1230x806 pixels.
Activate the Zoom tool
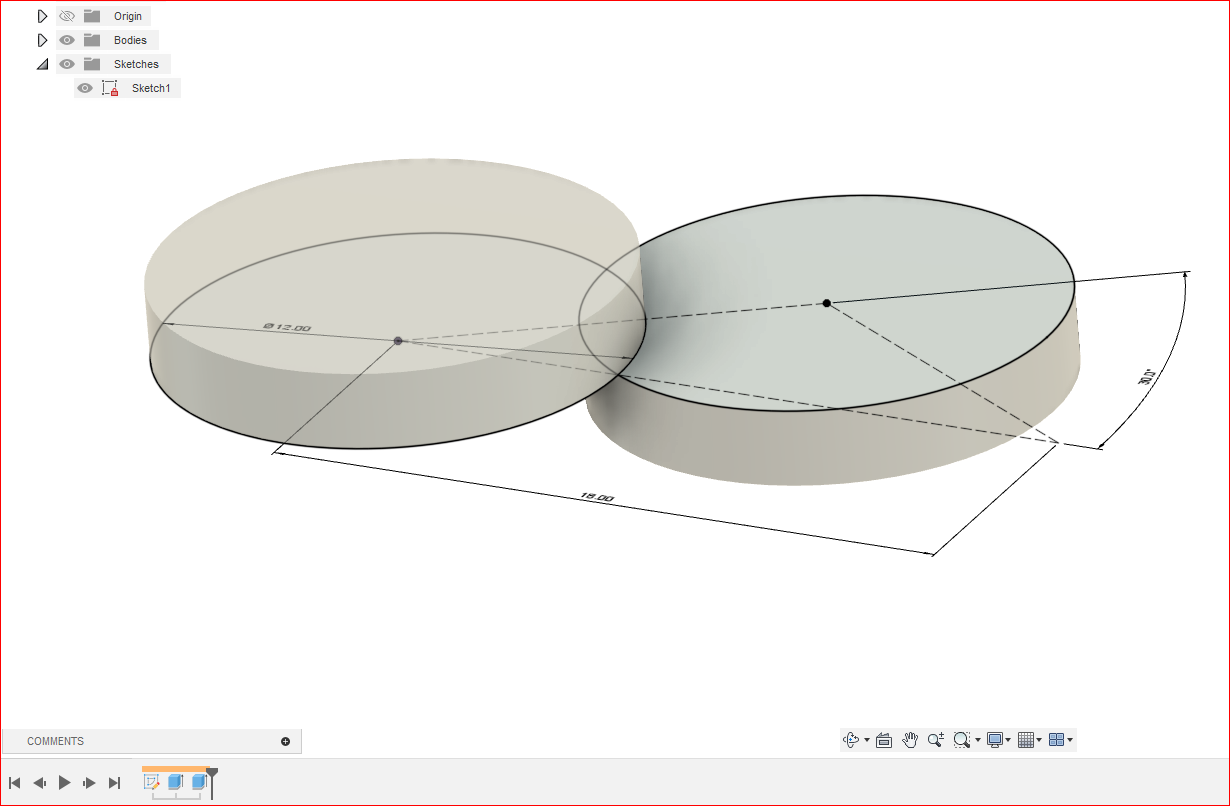point(935,740)
